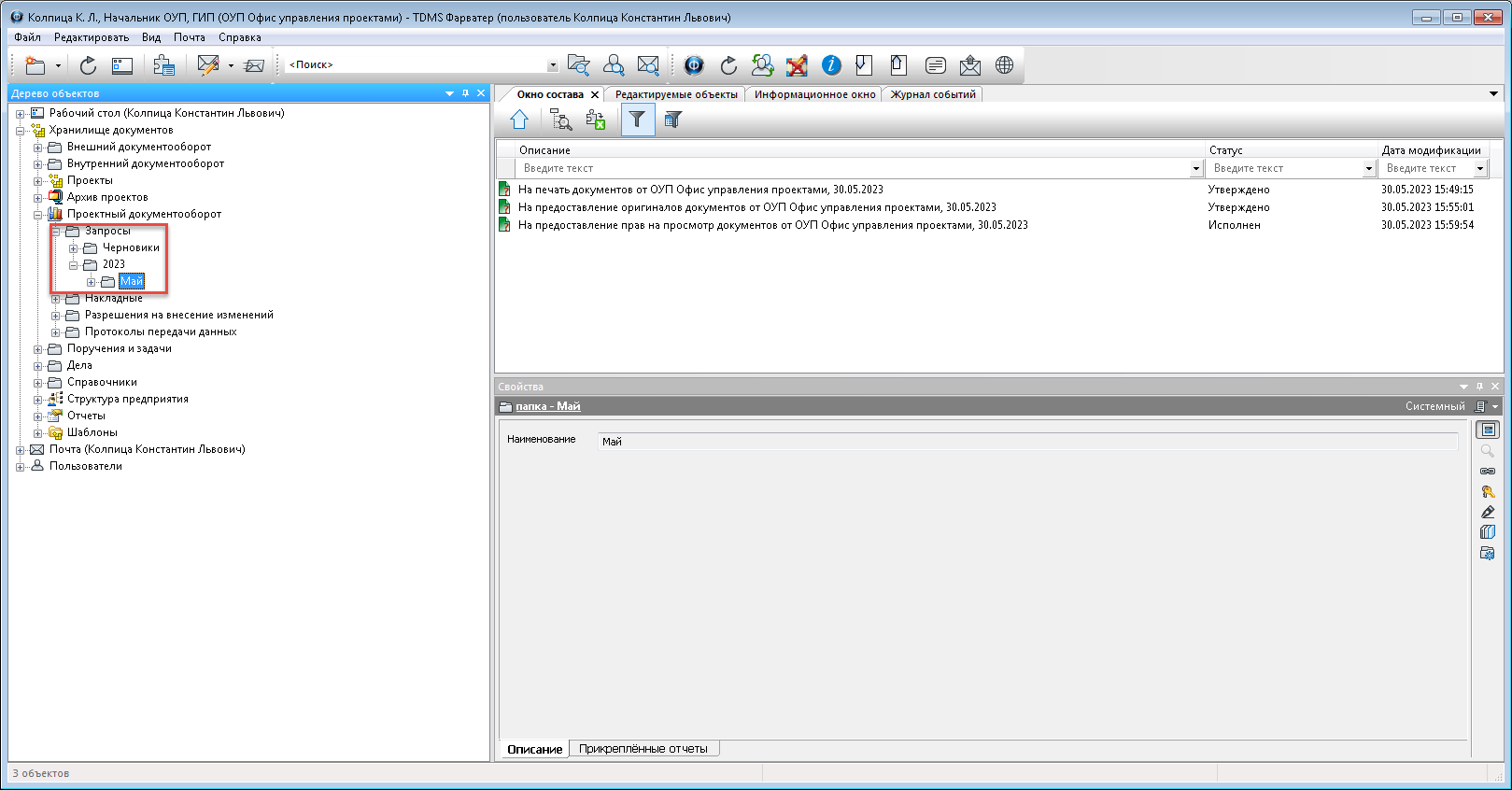Click the папка - Май link in properties header

548,406
